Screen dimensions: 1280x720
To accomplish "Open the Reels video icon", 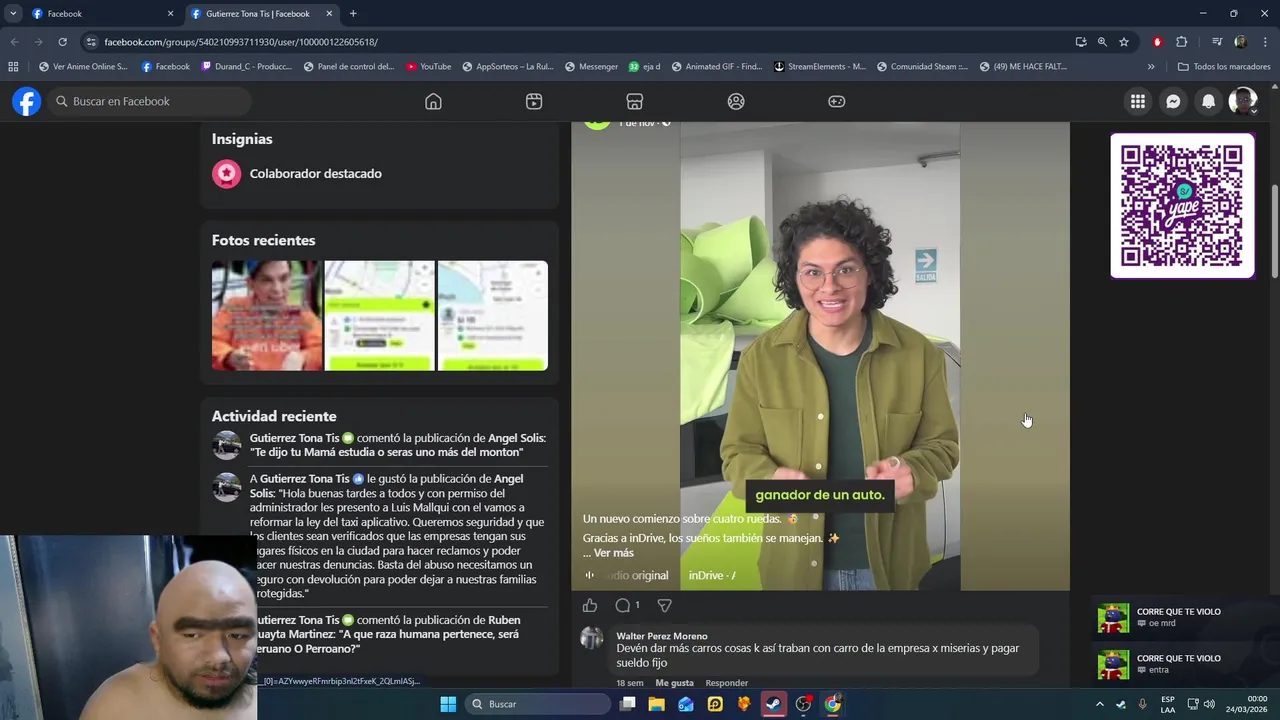I will pyautogui.click(x=534, y=101).
